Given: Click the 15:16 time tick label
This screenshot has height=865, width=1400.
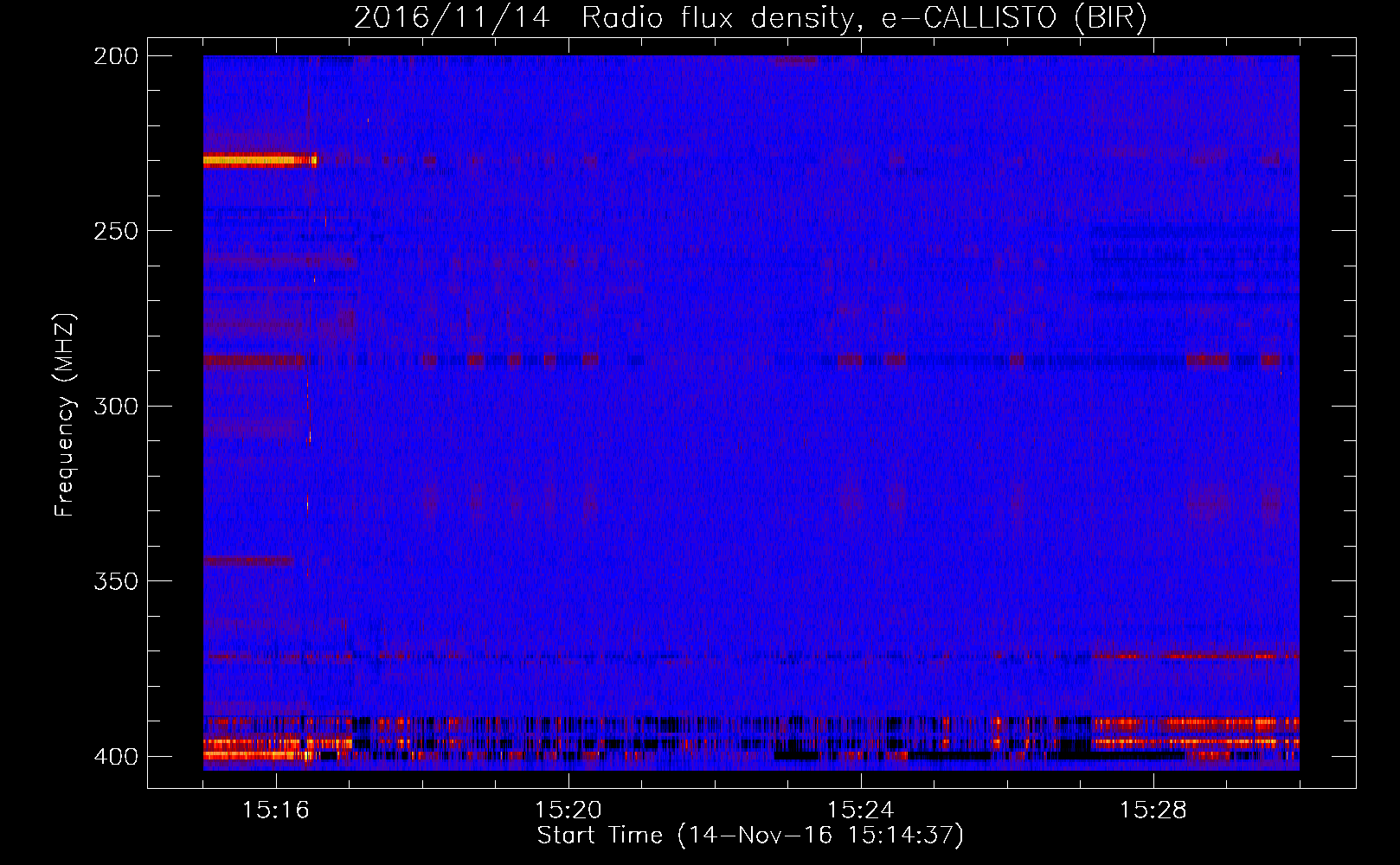Looking at the screenshot, I should [276, 811].
